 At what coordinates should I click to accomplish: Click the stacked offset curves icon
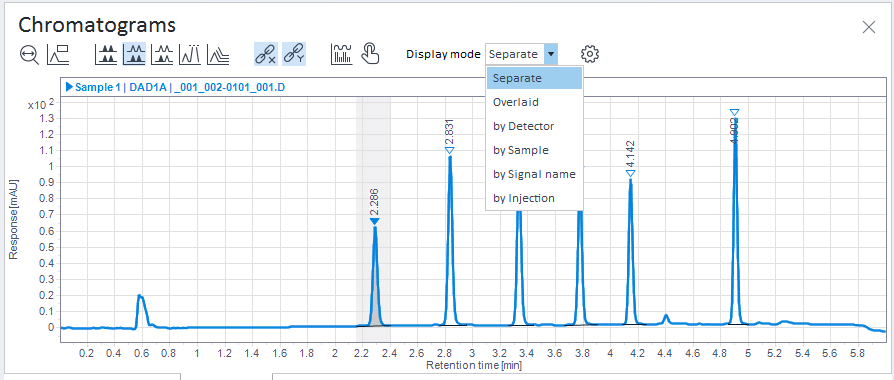(x=218, y=55)
